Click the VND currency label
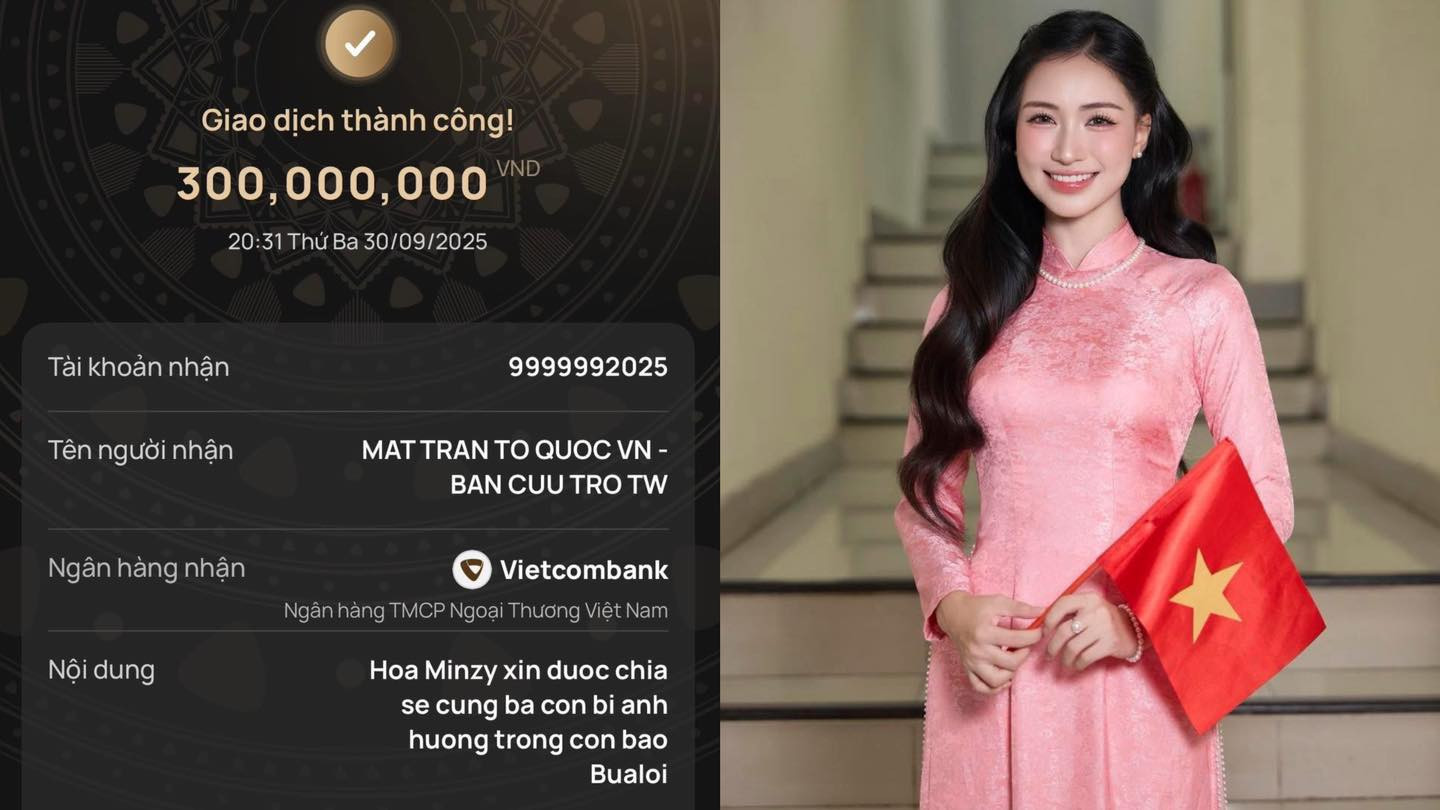This screenshot has height=810, width=1440. pos(518,169)
